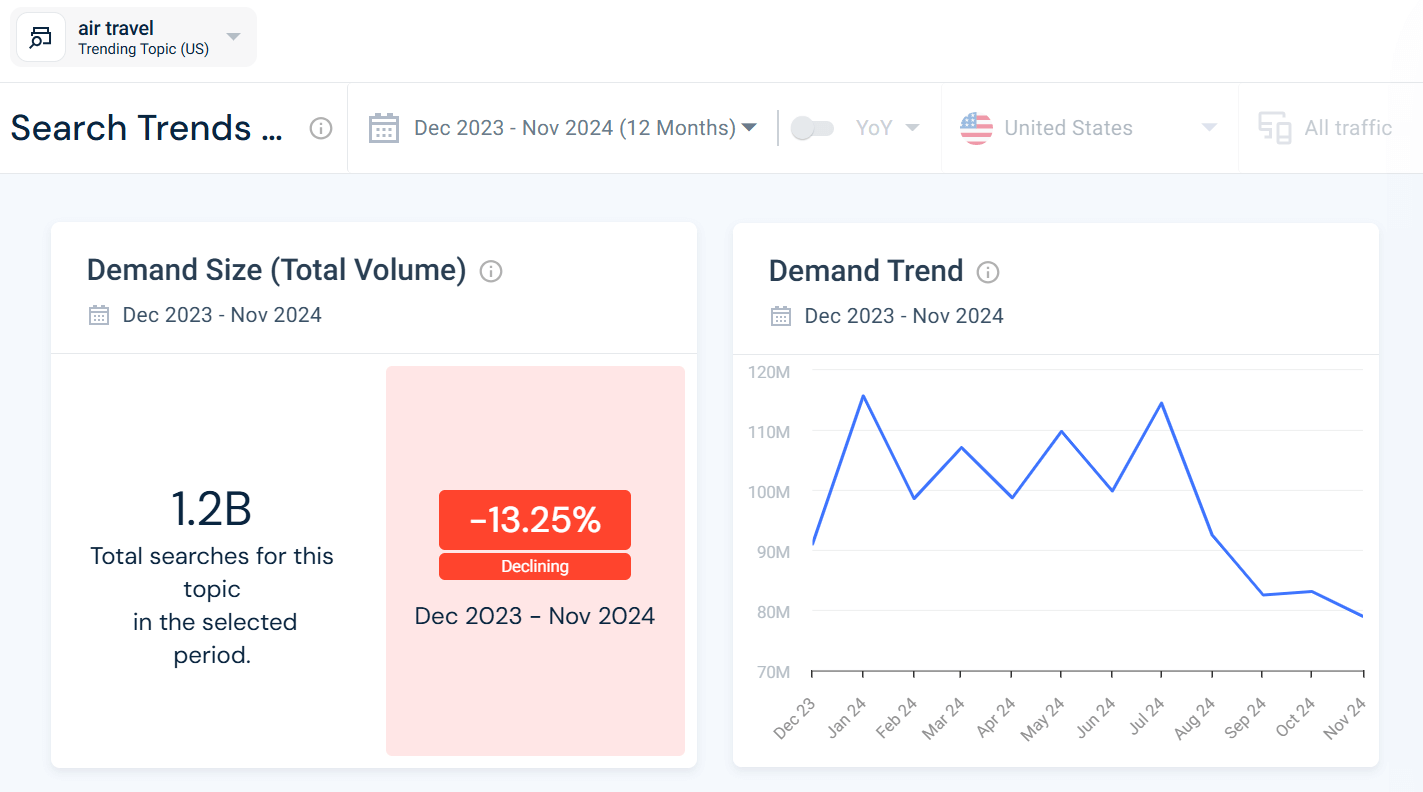Image resolution: width=1423 pixels, height=792 pixels.
Task: Click the Jul 24 peak on the Demand Trend chart
Action: point(1160,404)
